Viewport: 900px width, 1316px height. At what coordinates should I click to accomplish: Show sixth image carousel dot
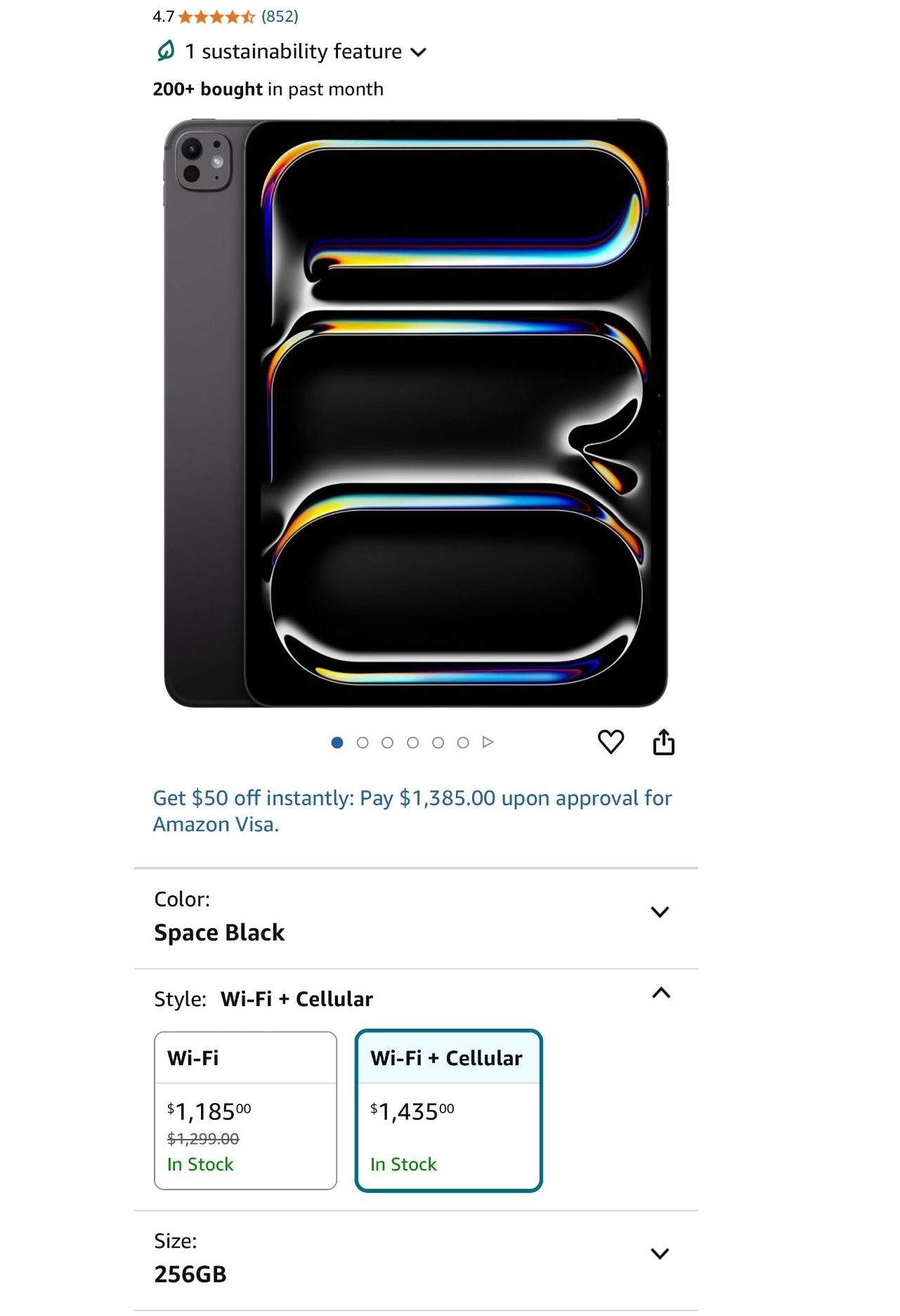tap(463, 743)
